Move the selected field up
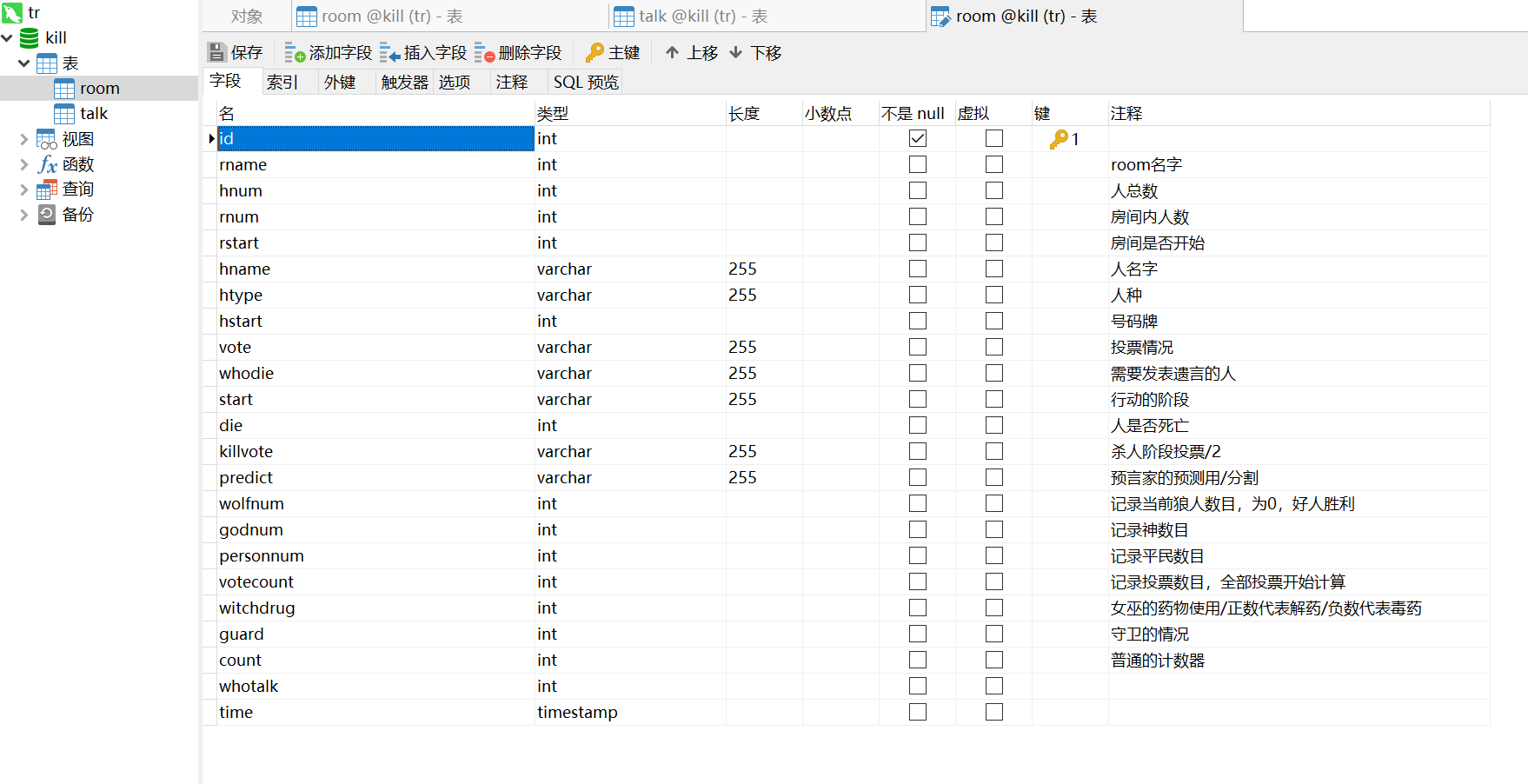Viewport: 1528px width, 784px height. coord(690,52)
